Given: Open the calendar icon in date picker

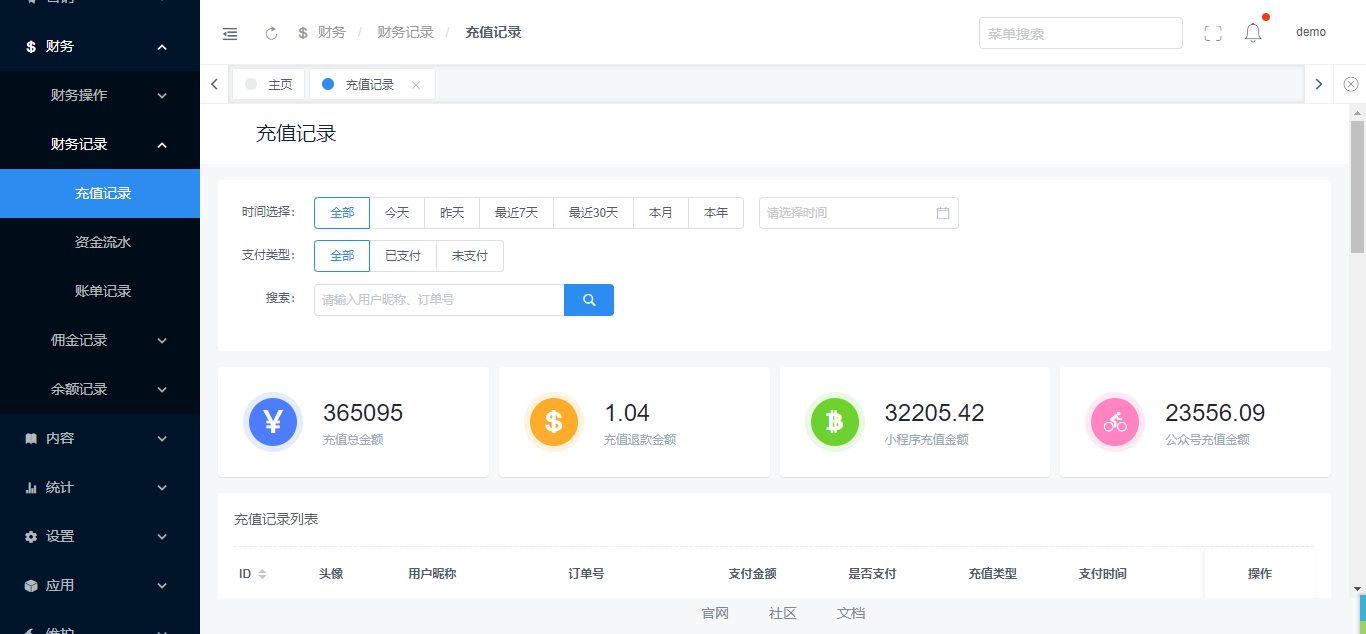Looking at the screenshot, I should tap(942, 213).
